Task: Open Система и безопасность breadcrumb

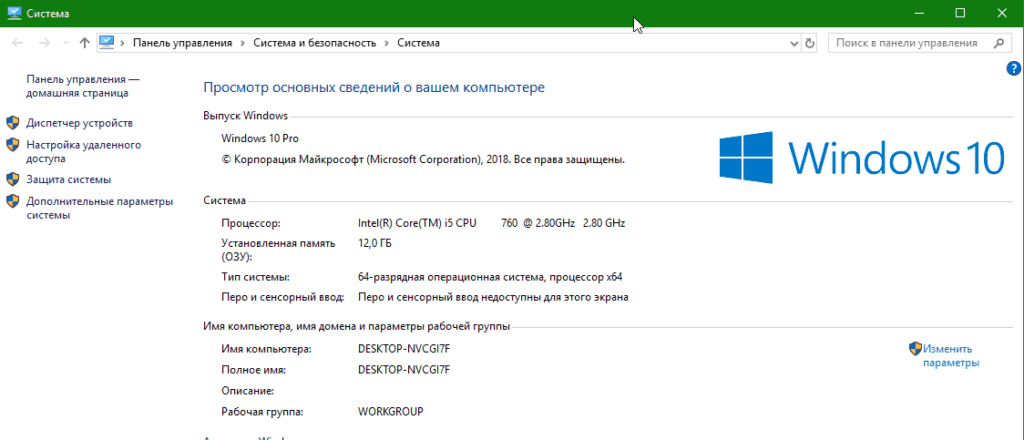Action: click(x=315, y=43)
